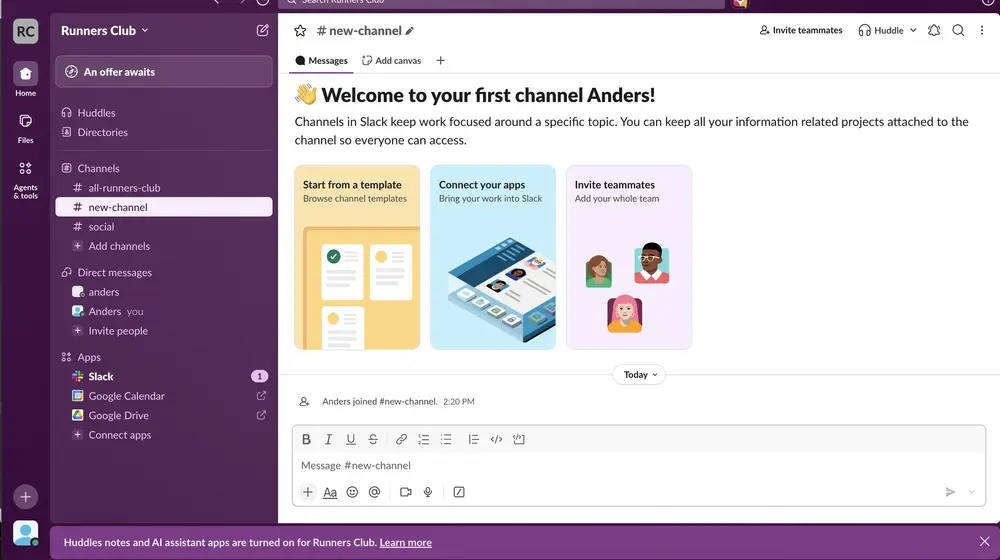Viewport: 1000px width, 560px height.
Task: Attach a file with plus button
Action: point(307,492)
